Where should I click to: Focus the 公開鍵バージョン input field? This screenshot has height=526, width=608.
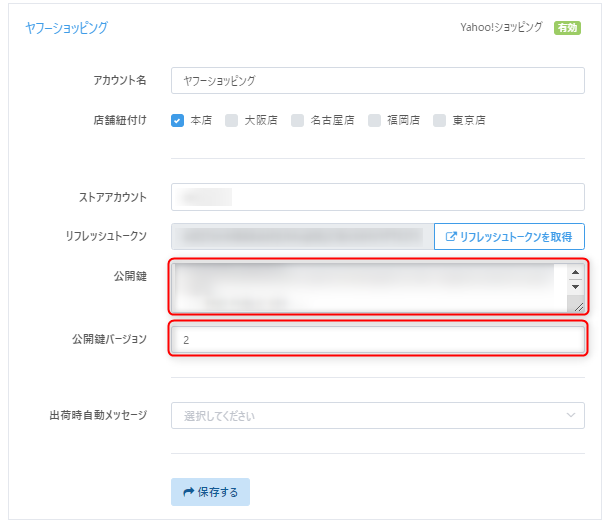377,340
